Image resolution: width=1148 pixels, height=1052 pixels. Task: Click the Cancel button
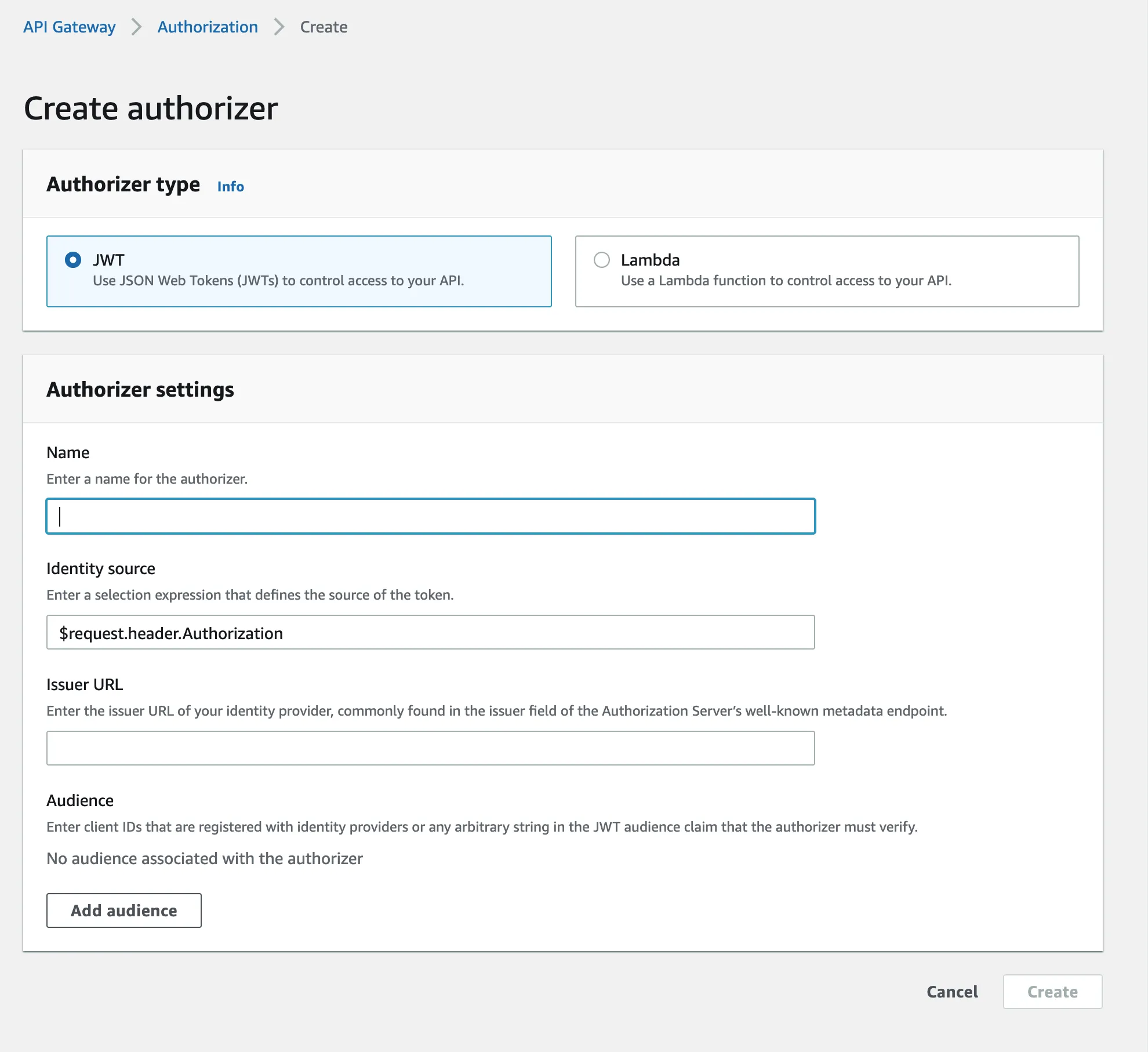click(x=952, y=992)
